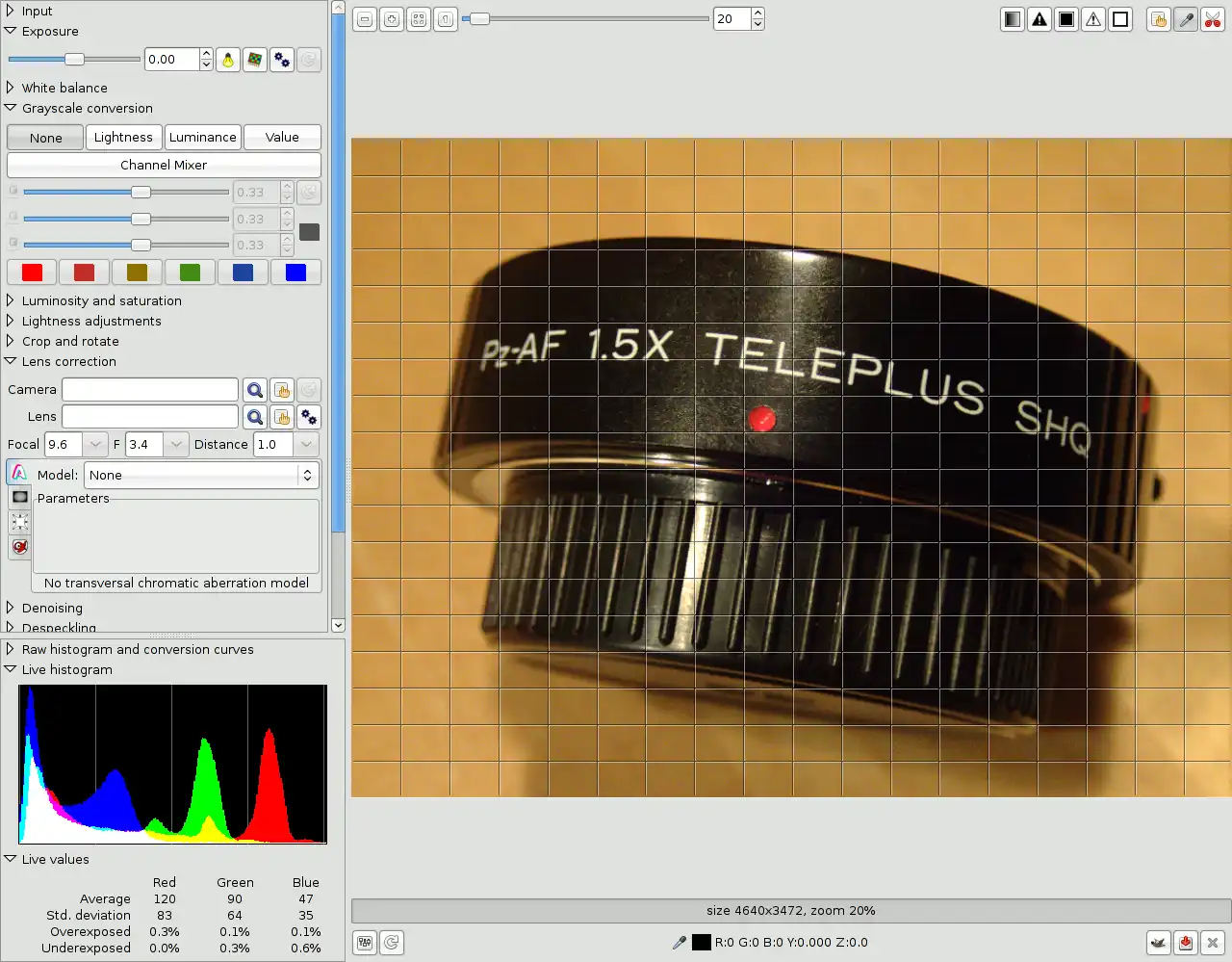
Task: Open the distortion tab with the pinched square icon
Action: [x=19, y=522]
